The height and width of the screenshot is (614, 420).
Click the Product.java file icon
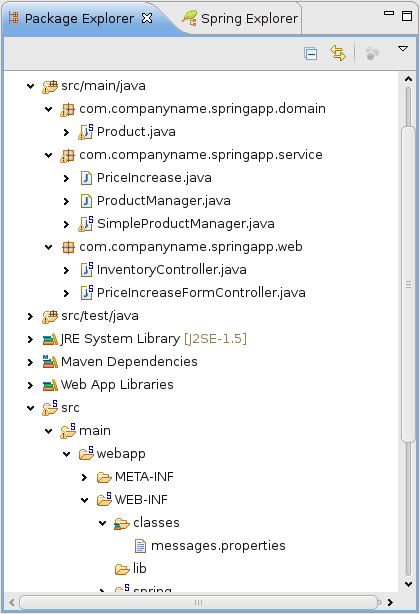tap(86, 132)
